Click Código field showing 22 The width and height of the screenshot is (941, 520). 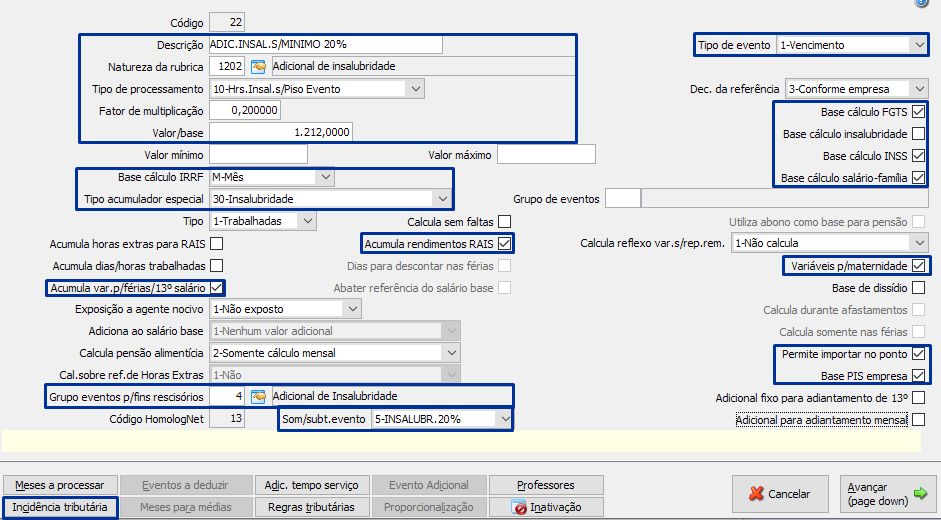(227, 23)
